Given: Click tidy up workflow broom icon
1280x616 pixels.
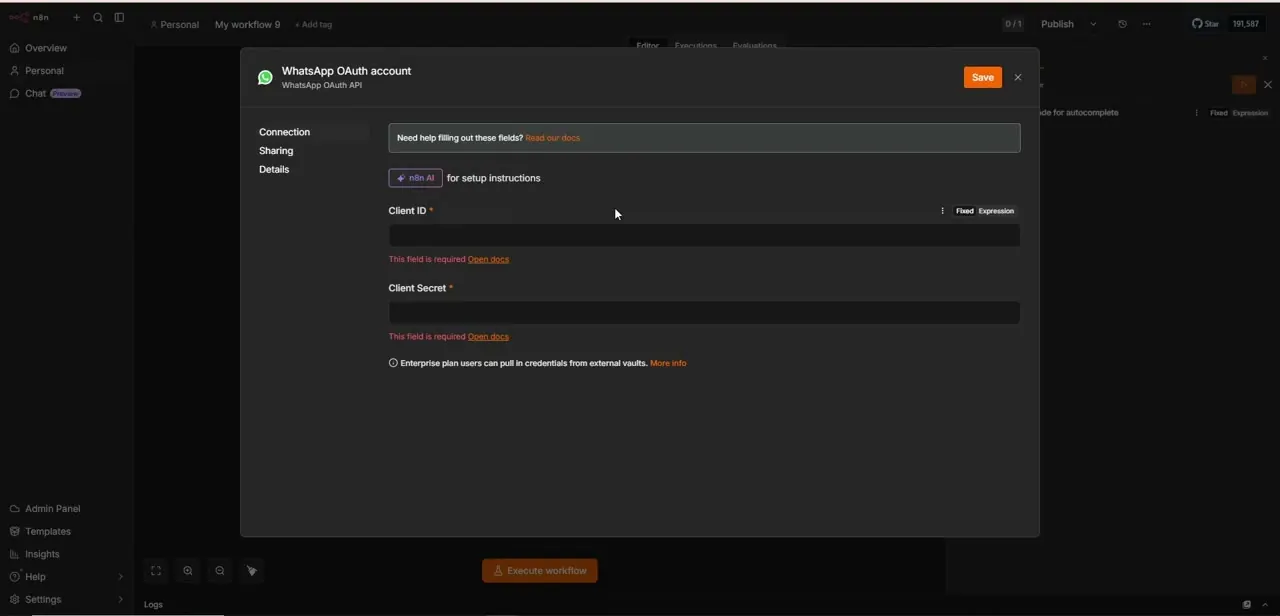Looking at the screenshot, I should tap(252, 571).
